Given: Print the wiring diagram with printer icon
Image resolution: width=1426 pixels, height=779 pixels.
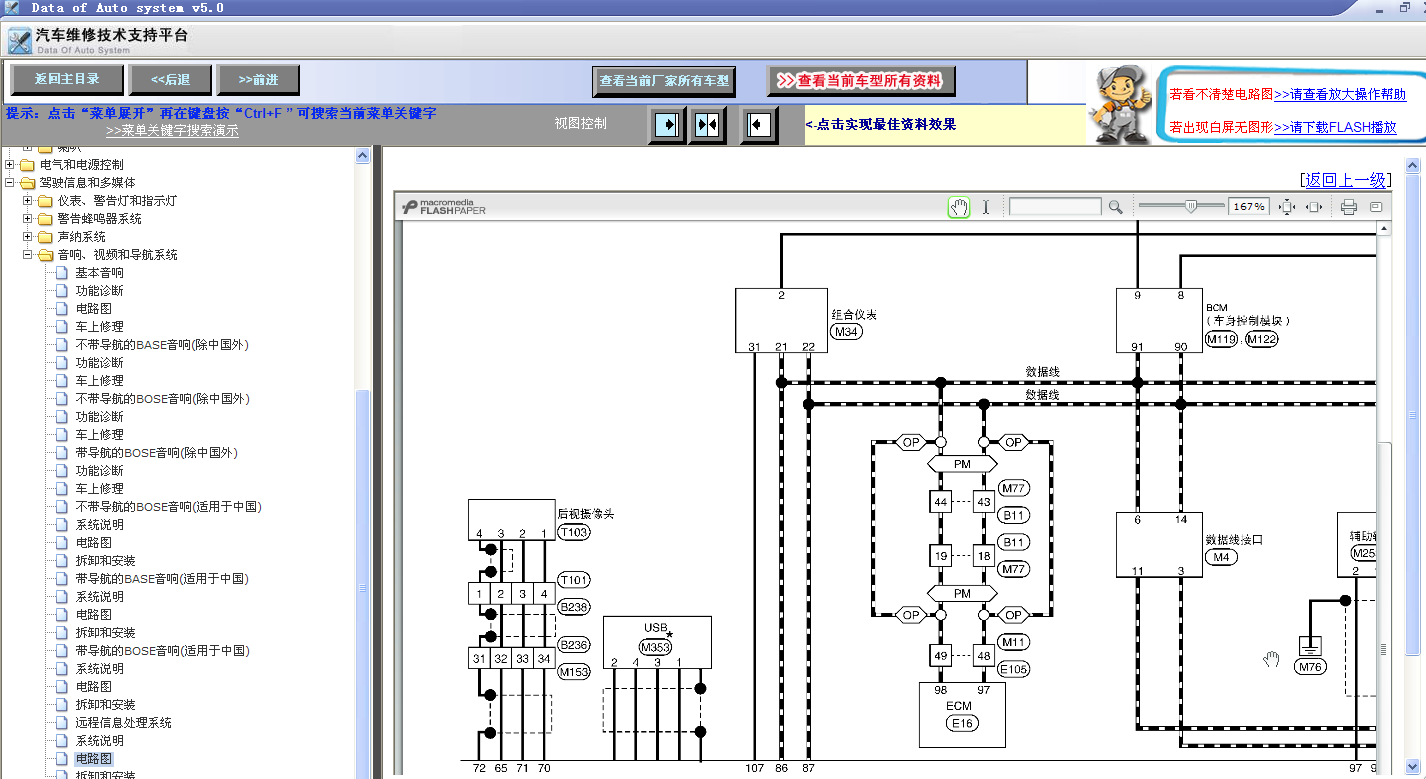Looking at the screenshot, I should tap(1349, 207).
